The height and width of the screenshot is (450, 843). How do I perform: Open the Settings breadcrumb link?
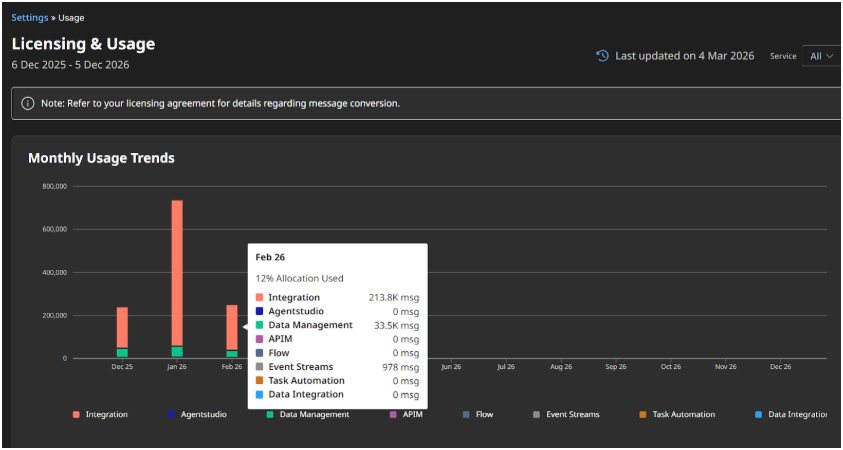[x=30, y=18]
